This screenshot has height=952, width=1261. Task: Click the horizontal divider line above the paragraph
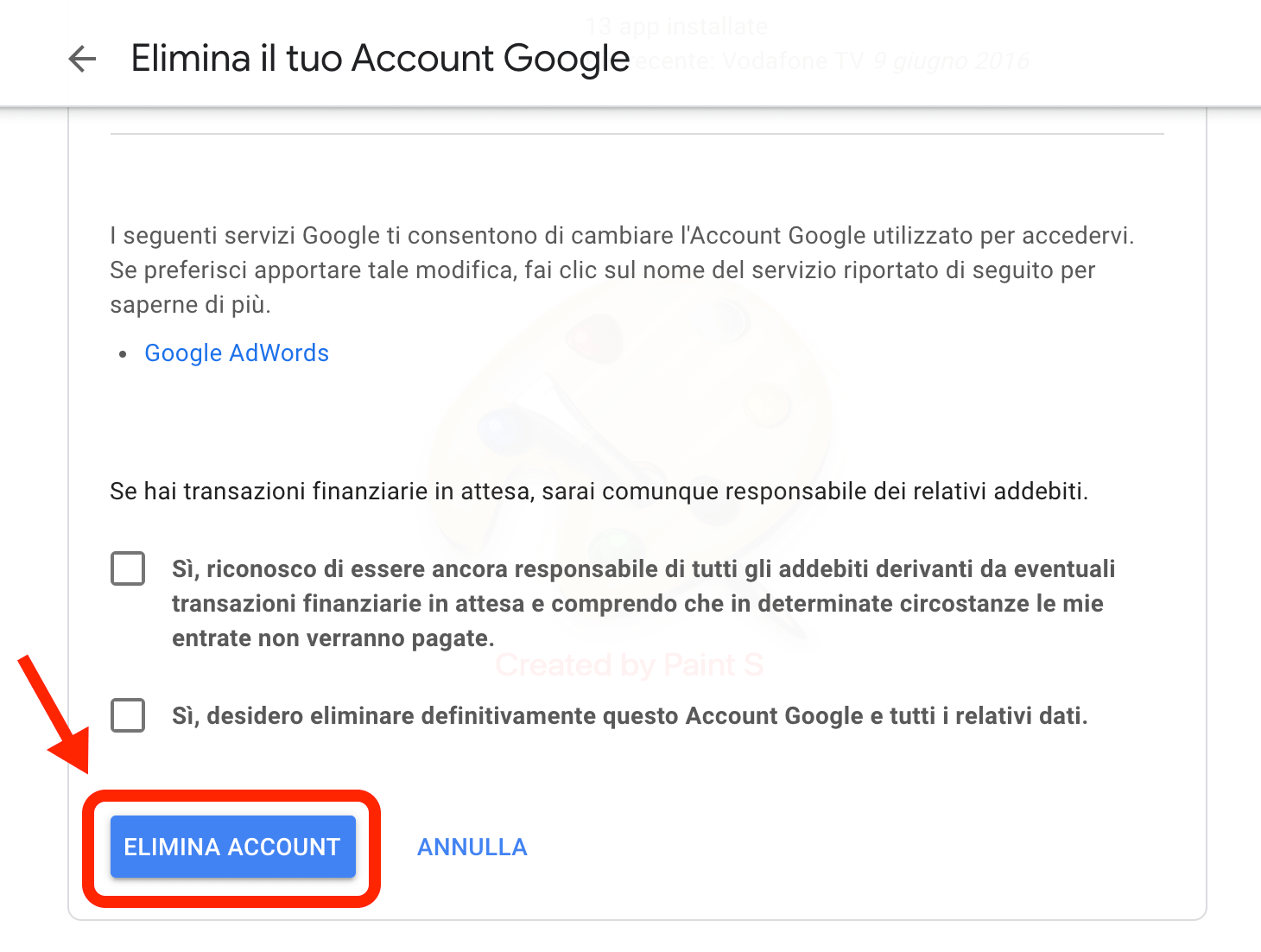[637, 134]
